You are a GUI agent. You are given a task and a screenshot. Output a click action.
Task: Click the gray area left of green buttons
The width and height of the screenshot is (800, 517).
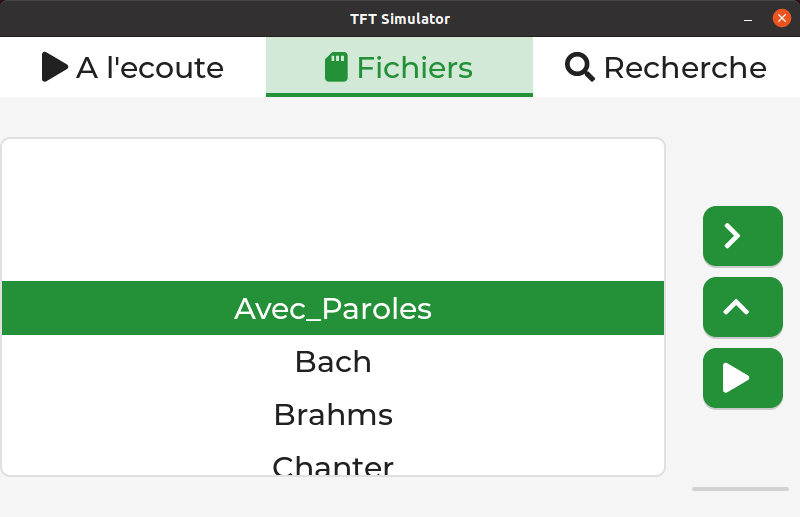coord(684,306)
